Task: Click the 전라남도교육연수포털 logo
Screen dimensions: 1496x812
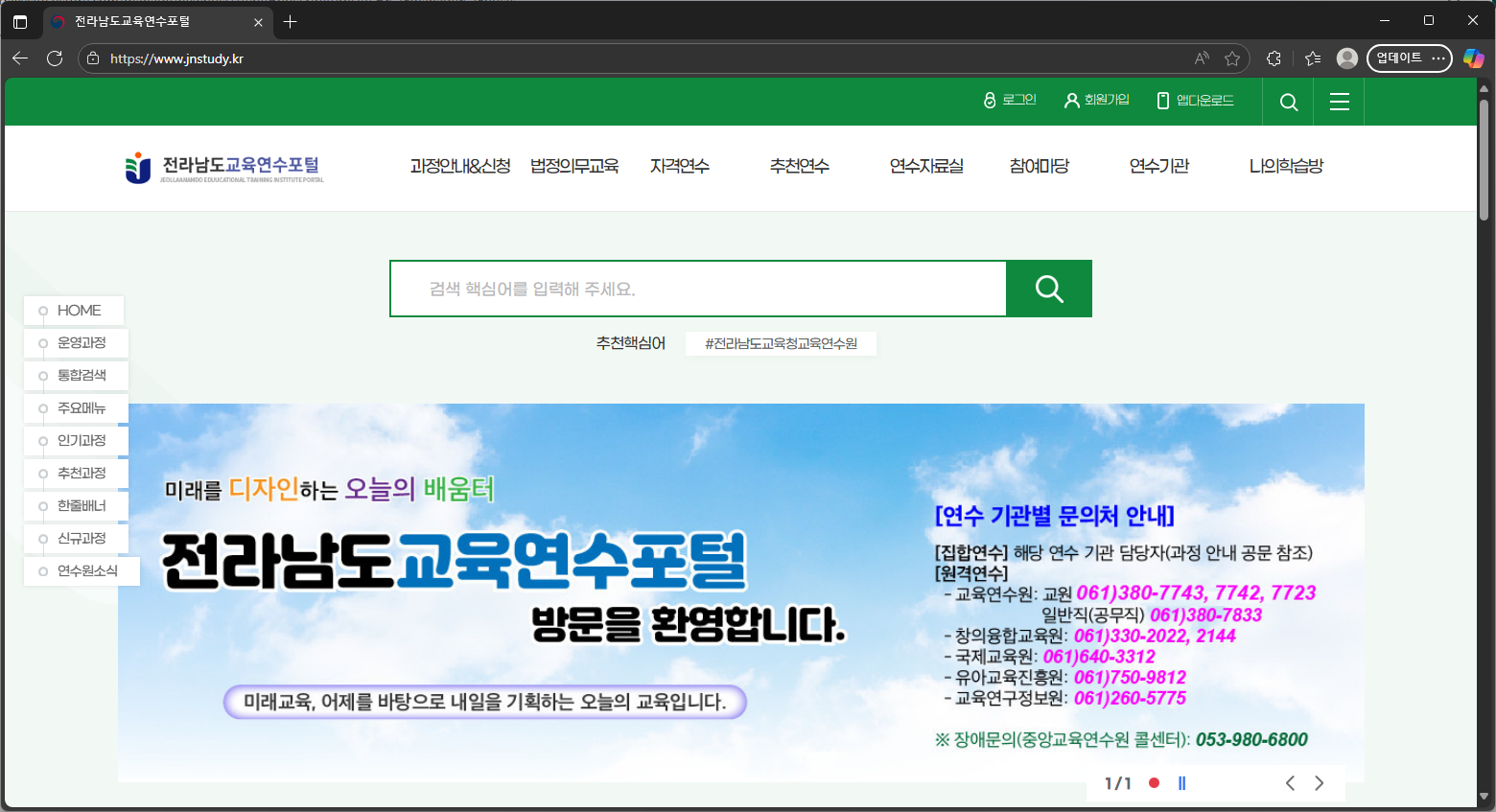Action: 222,167
